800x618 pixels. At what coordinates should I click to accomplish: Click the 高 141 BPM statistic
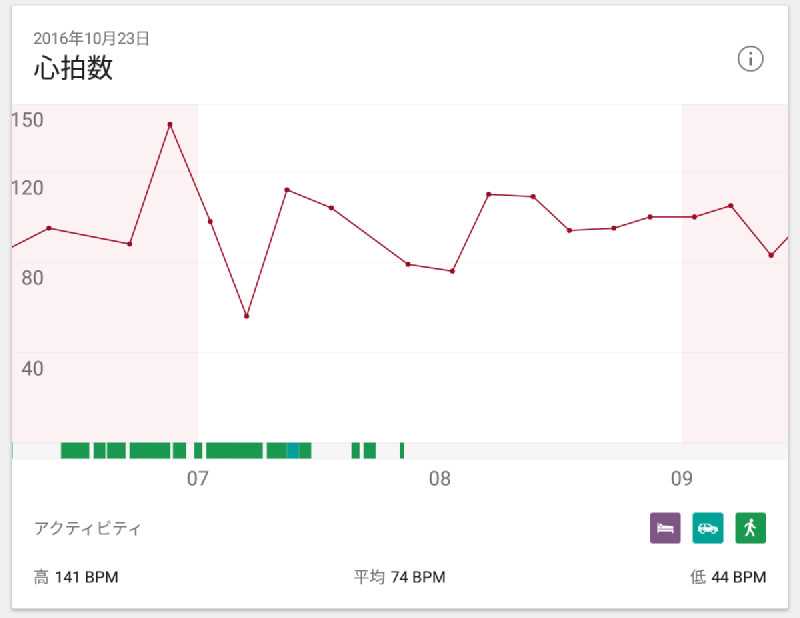[x=76, y=577]
